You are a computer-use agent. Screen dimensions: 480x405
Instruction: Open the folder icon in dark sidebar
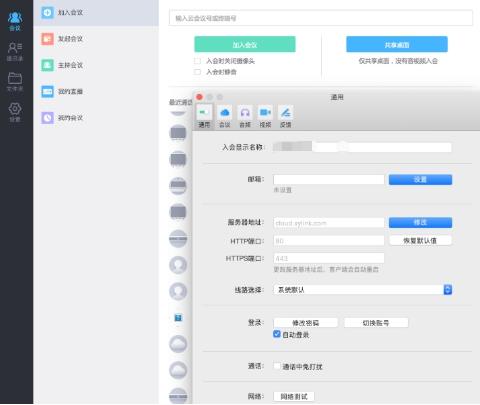coord(15,82)
